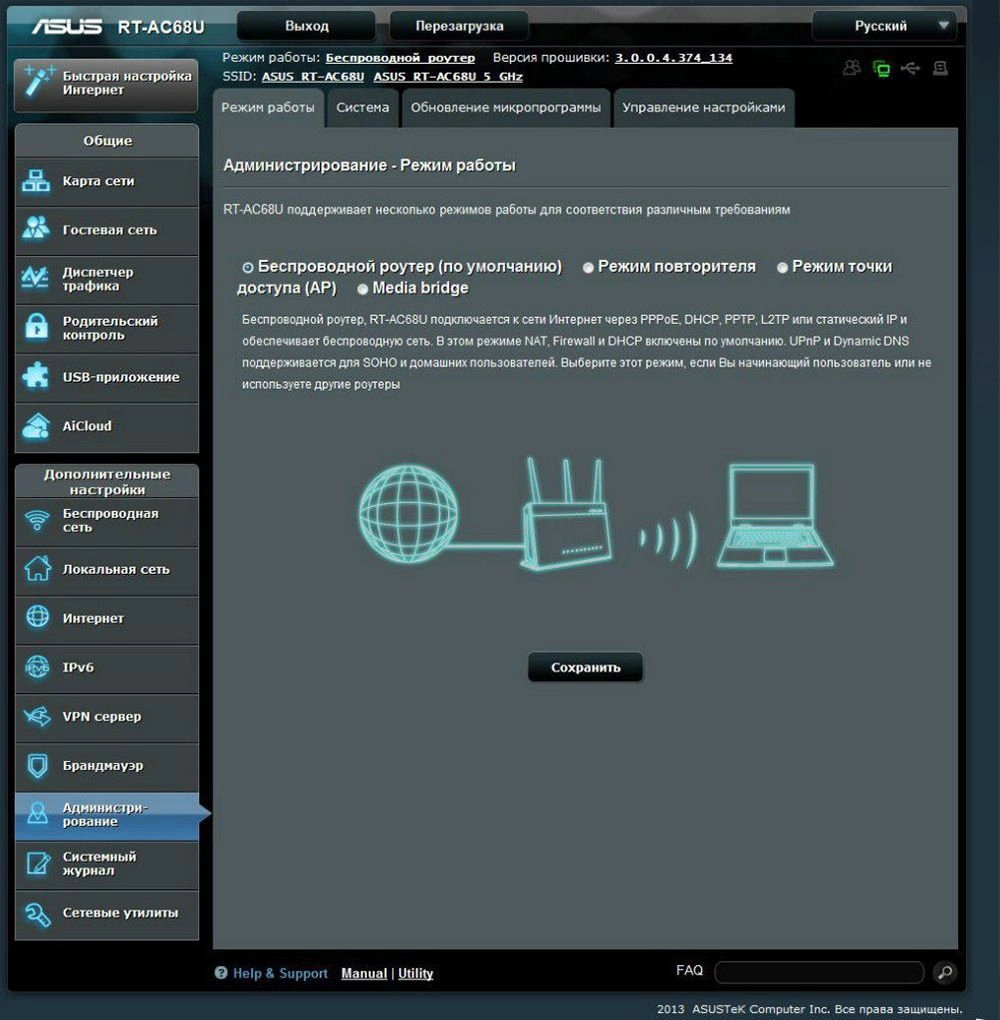Open the Manual link in footer
The image size is (1000, 1020).
click(x=364, y=973)
